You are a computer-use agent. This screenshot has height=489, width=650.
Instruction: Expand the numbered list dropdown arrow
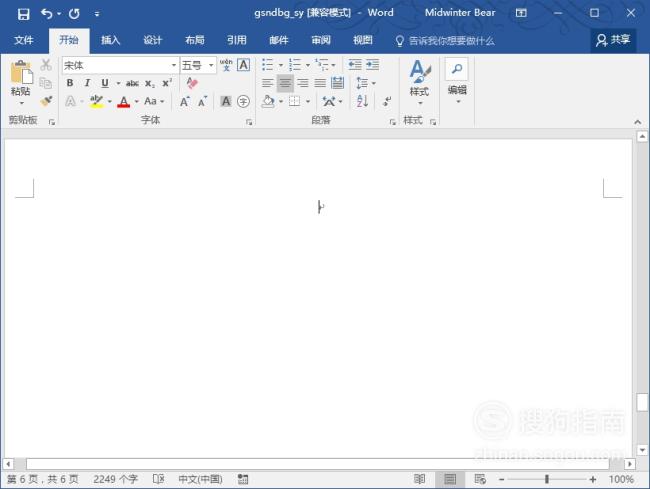(308, 65)
